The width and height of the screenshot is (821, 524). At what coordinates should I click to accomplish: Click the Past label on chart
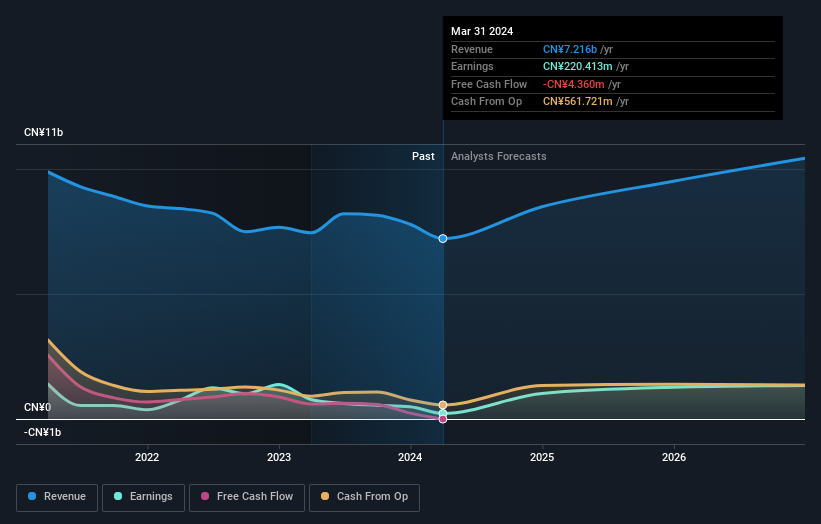[x=423, y=156]
